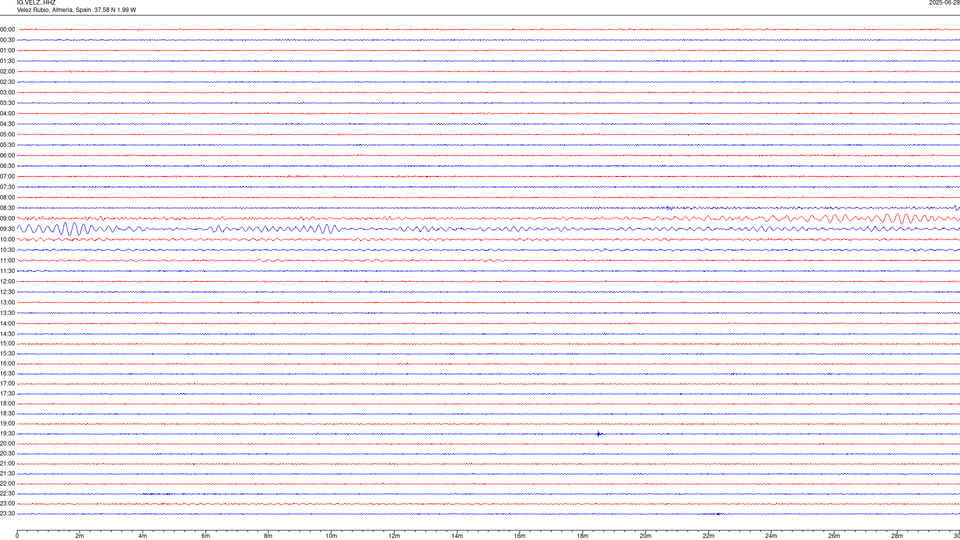The image size is (960, 540).
Task: Click the 16m tick label on time axis
Action: click(520, 536)
